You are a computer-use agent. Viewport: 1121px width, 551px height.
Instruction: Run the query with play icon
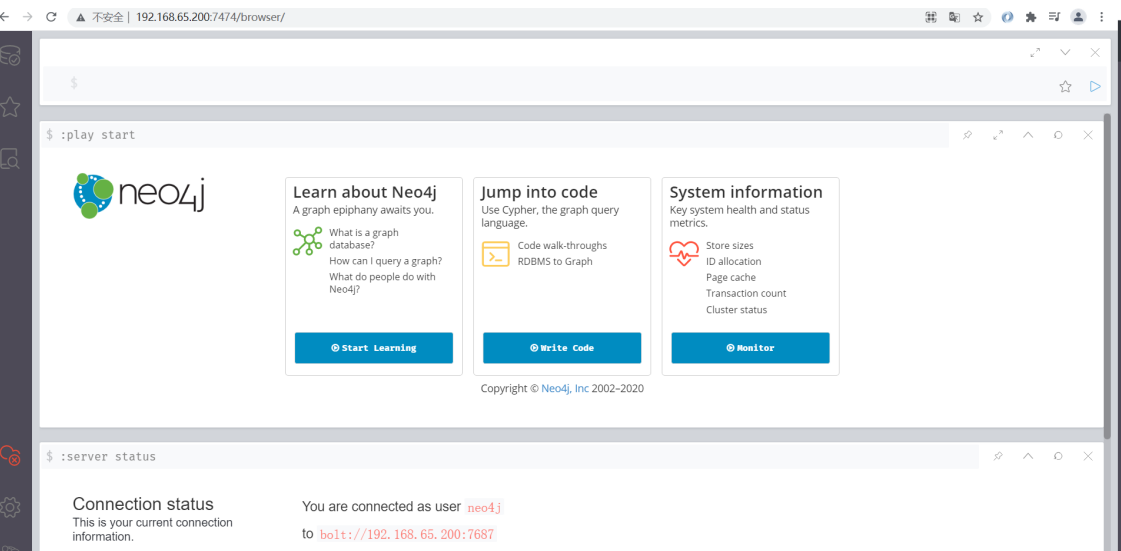point(1095,87)
